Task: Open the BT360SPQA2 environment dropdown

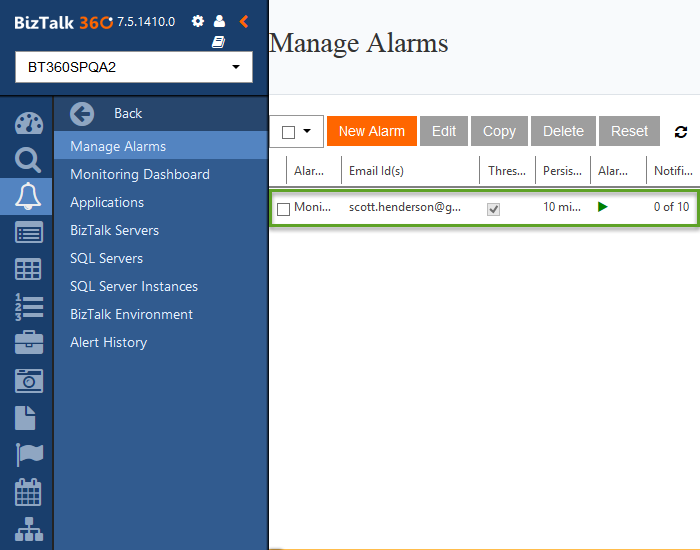Action: point(134,67)
